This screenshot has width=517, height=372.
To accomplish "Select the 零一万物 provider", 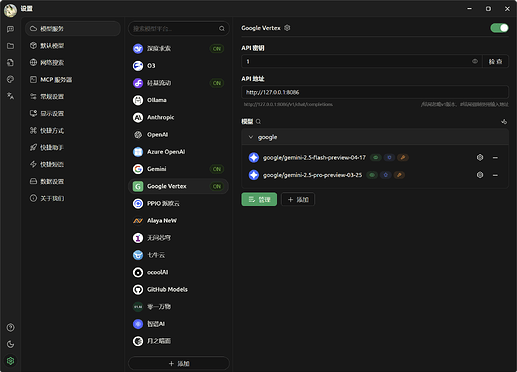I will point(178,307).
